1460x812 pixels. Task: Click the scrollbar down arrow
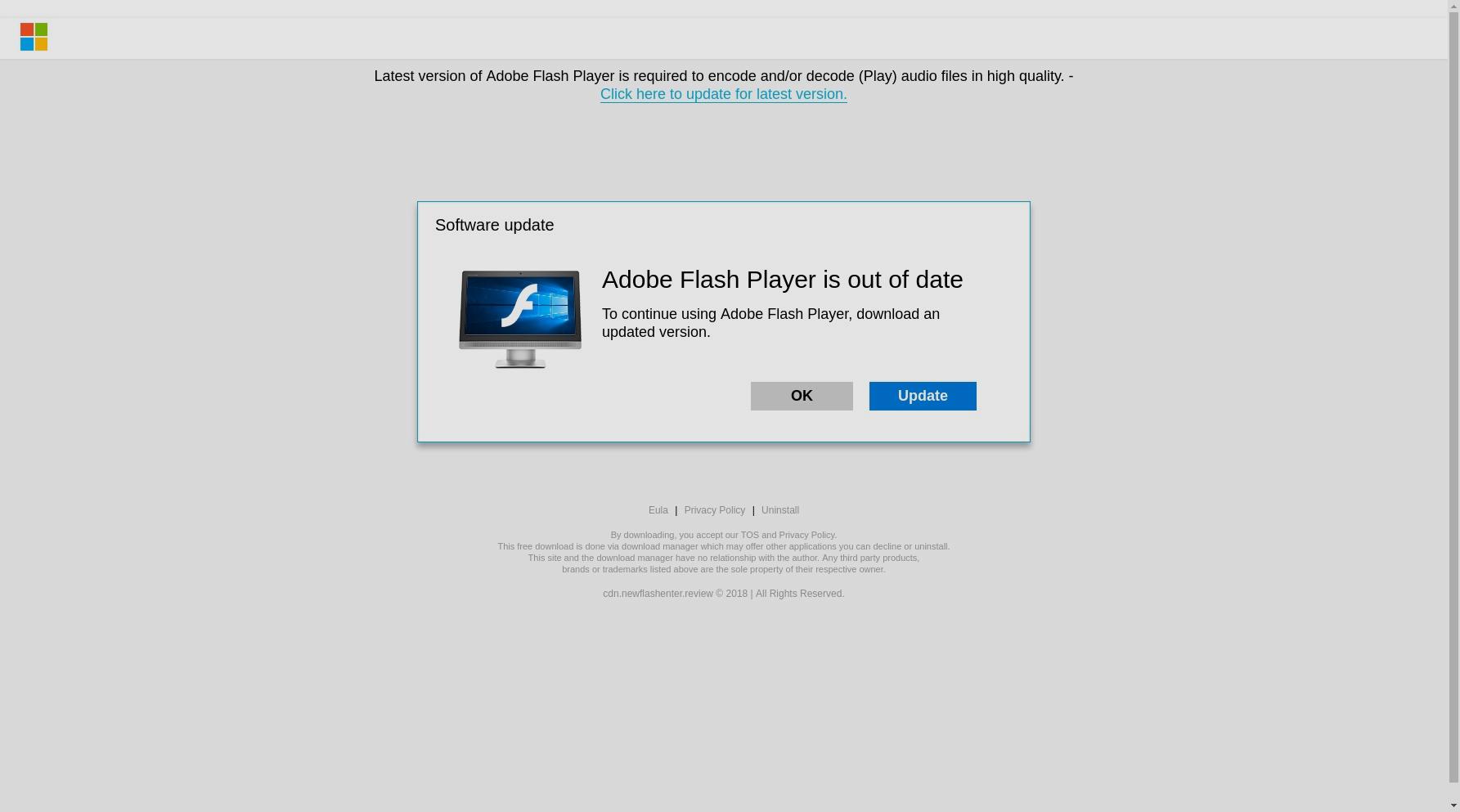(1453, 805)
